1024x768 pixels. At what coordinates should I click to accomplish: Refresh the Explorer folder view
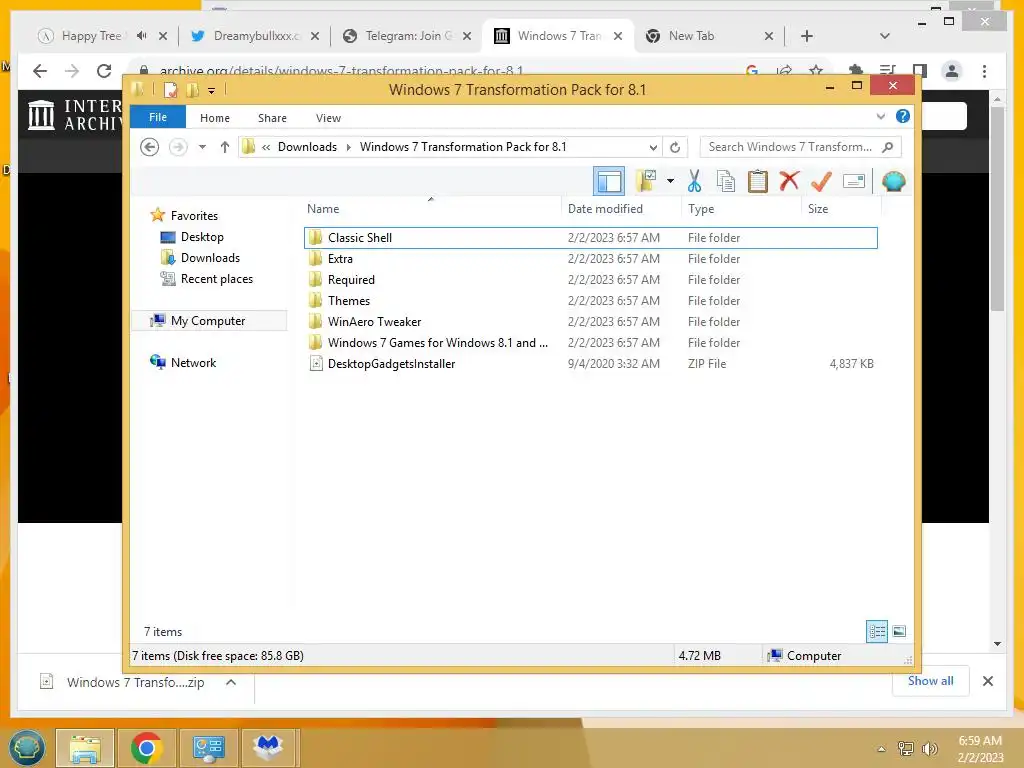[675, 147]
